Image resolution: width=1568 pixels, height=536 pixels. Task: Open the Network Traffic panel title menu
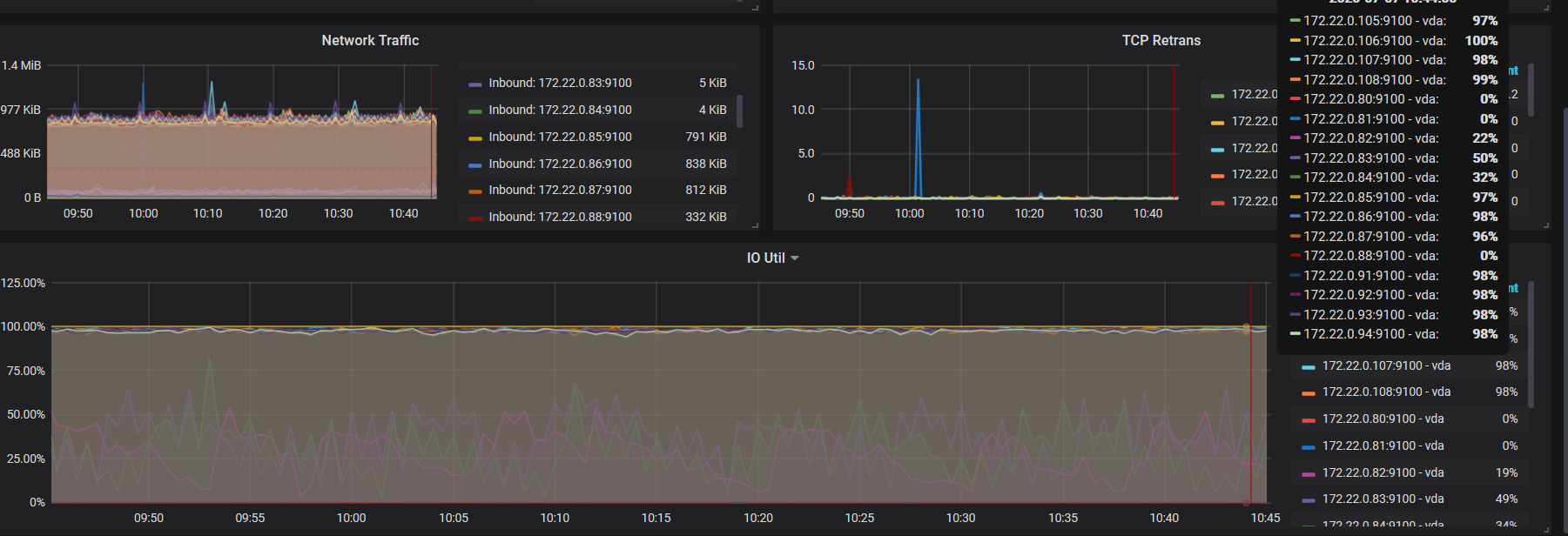click(x=370, y=41)
